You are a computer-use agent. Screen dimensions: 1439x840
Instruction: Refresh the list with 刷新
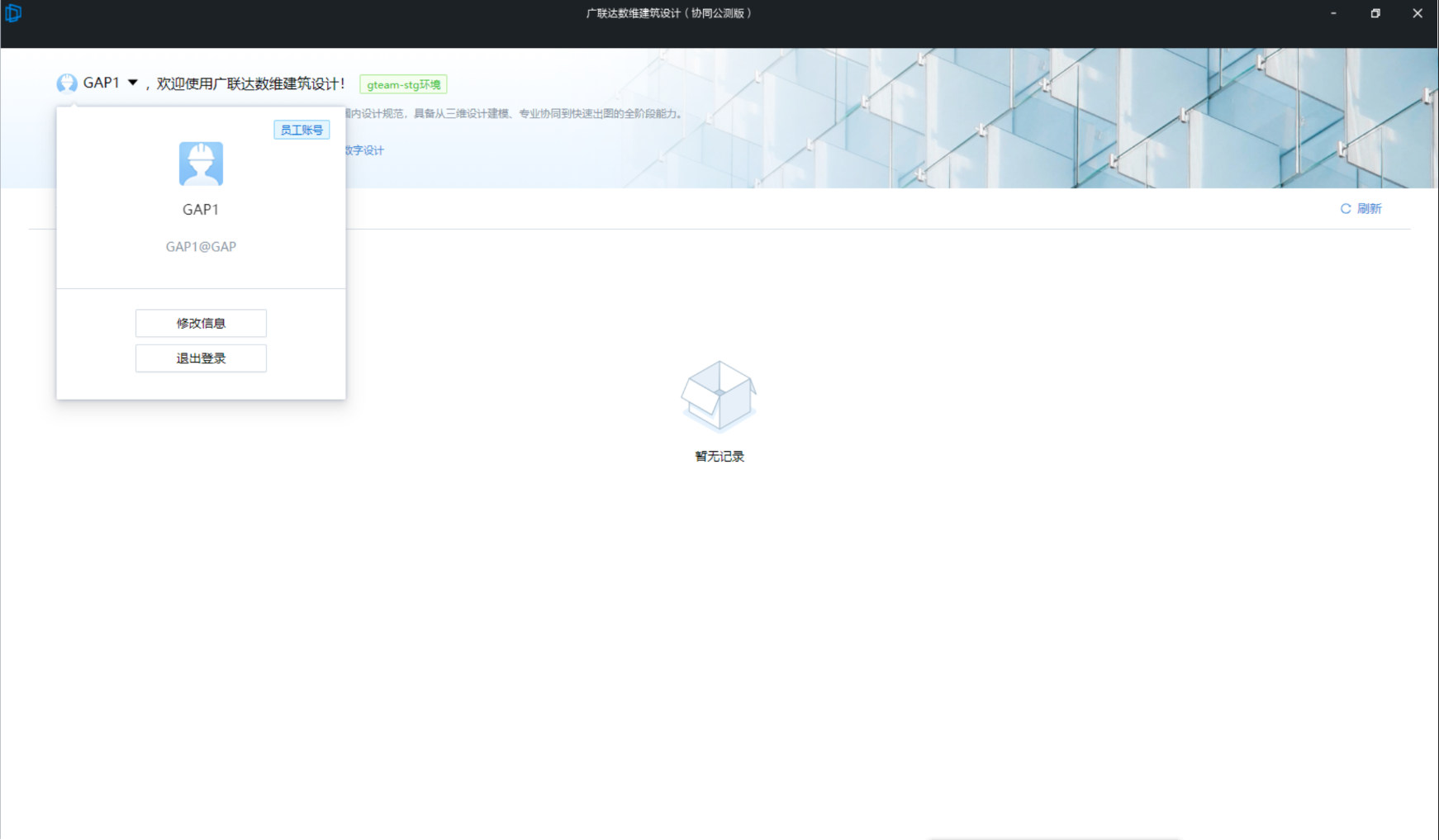click(x=1361, y=209)
